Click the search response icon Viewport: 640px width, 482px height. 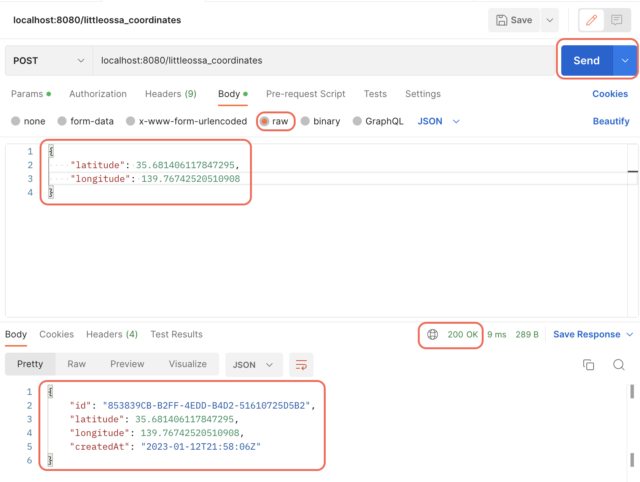tap(619, 364)
